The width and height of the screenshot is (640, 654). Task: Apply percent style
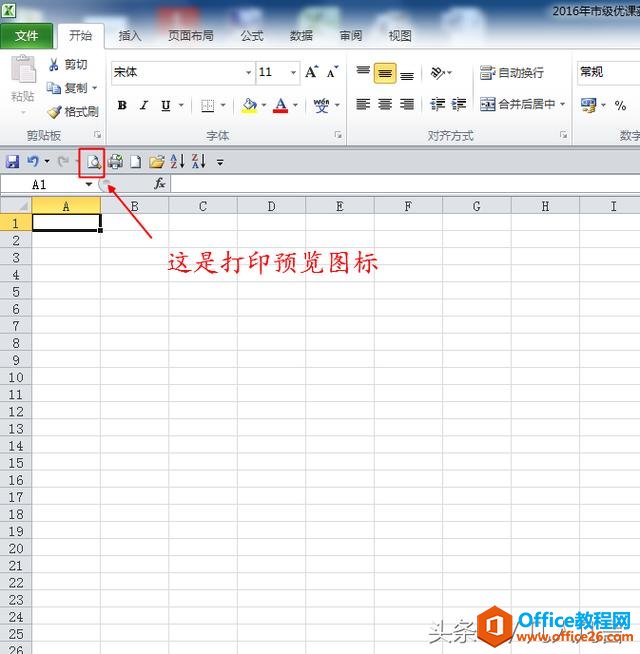click(620, 105)
